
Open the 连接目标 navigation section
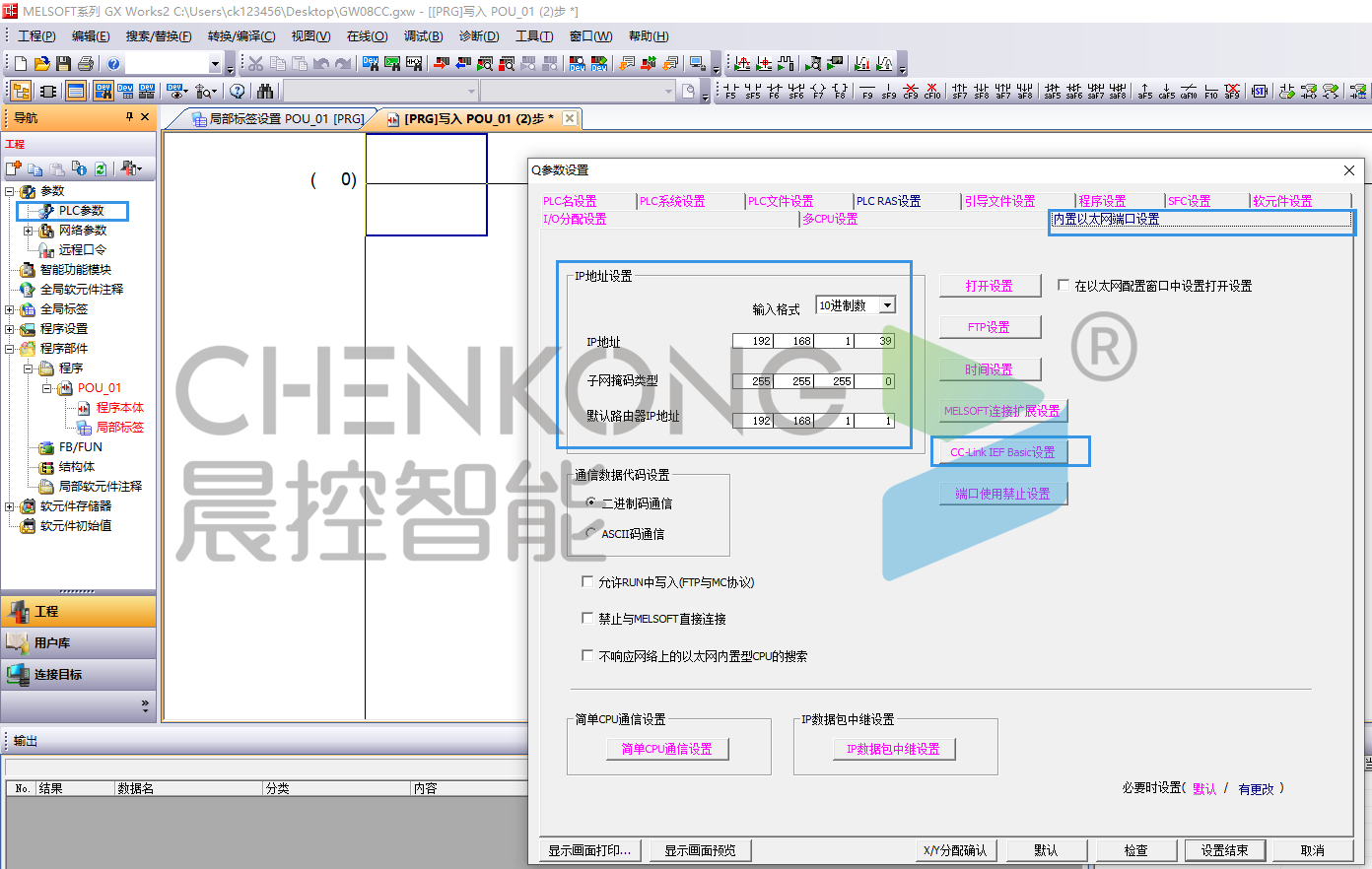click(79, 675)
